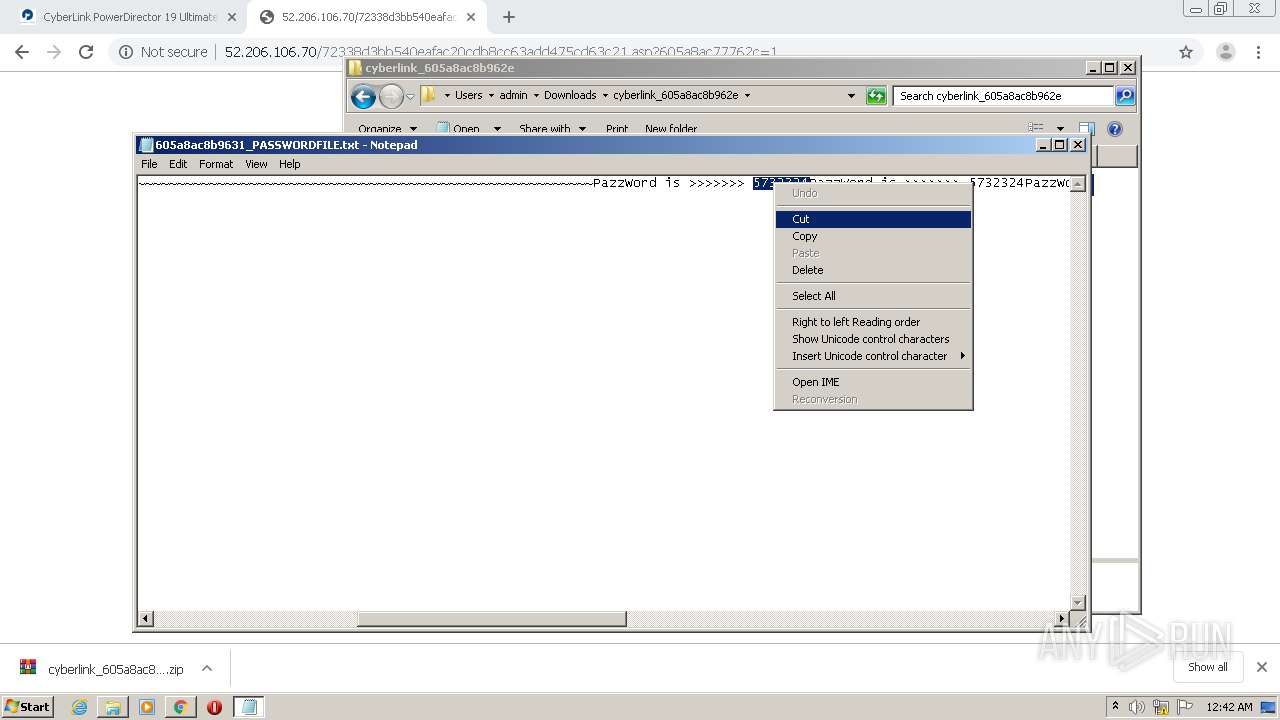
Task: Open Explorer help icon
Action: pos(1115,128)
